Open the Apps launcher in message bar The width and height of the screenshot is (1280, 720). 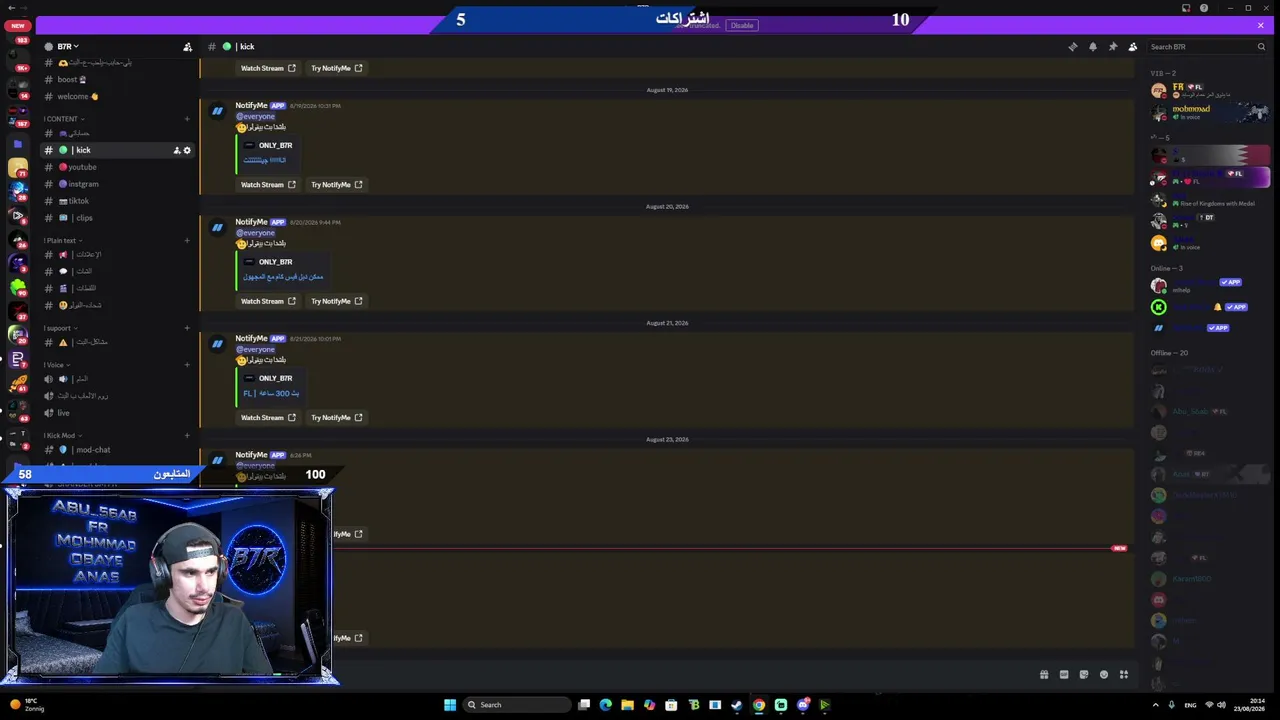point(1124,675)
